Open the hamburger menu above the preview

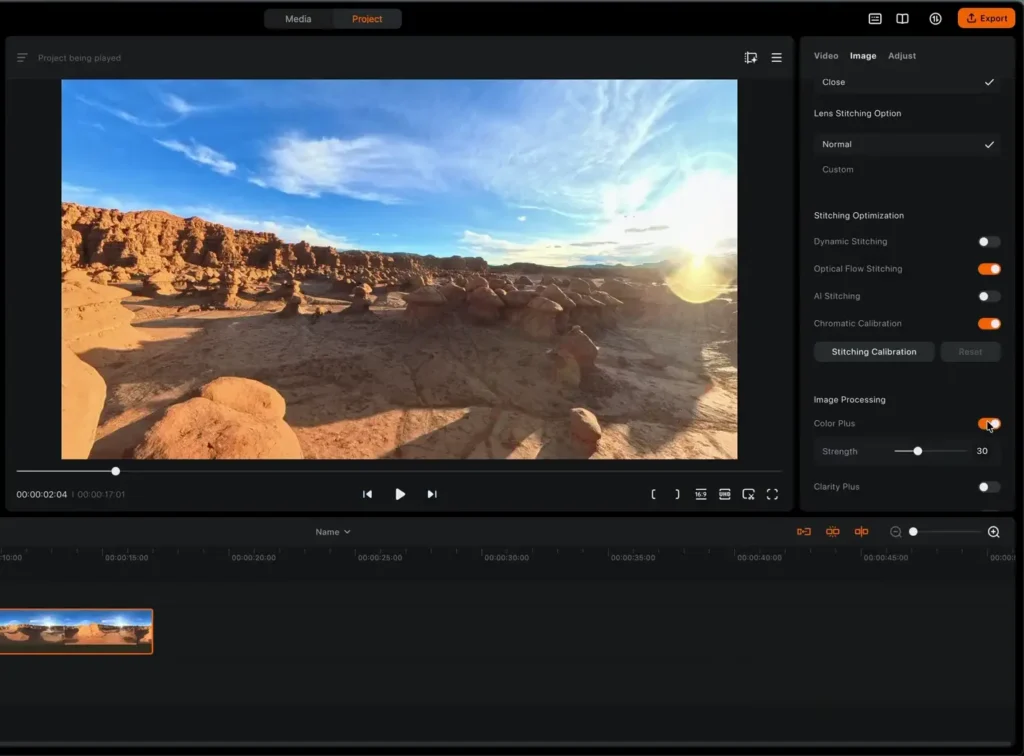776,58
